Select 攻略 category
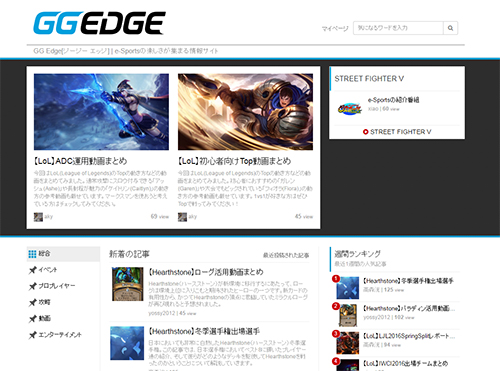 pos(44,302)
